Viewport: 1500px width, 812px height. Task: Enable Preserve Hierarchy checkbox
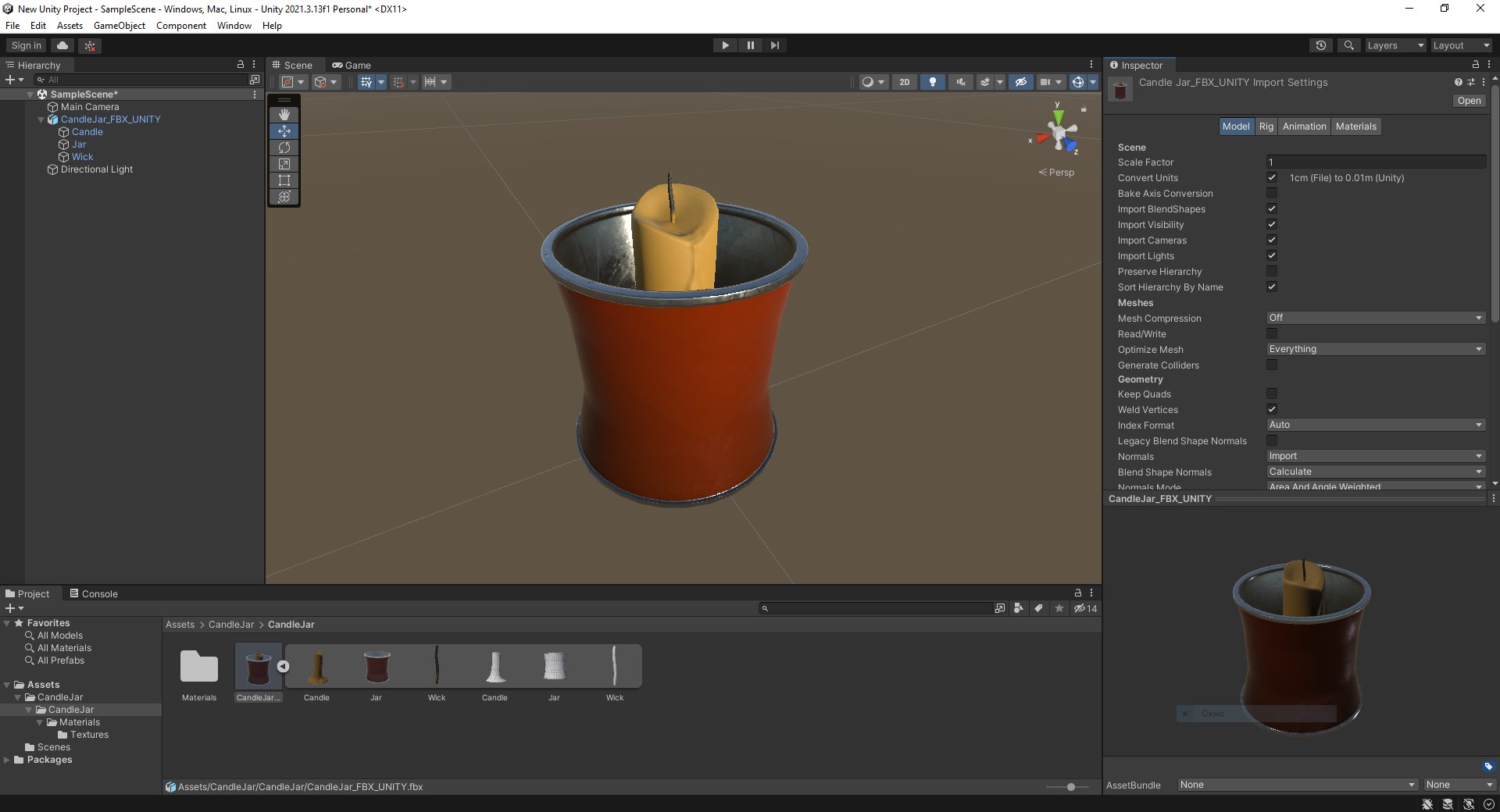click(1272, 271)
